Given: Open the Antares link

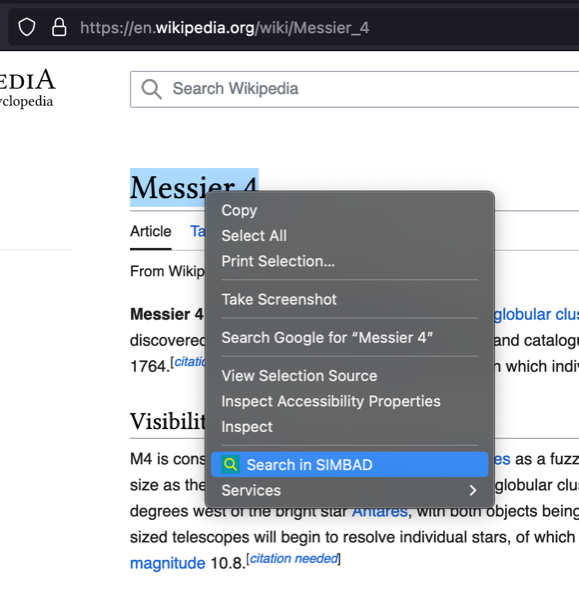Looking at the screenshot, I should pos(380,512).
